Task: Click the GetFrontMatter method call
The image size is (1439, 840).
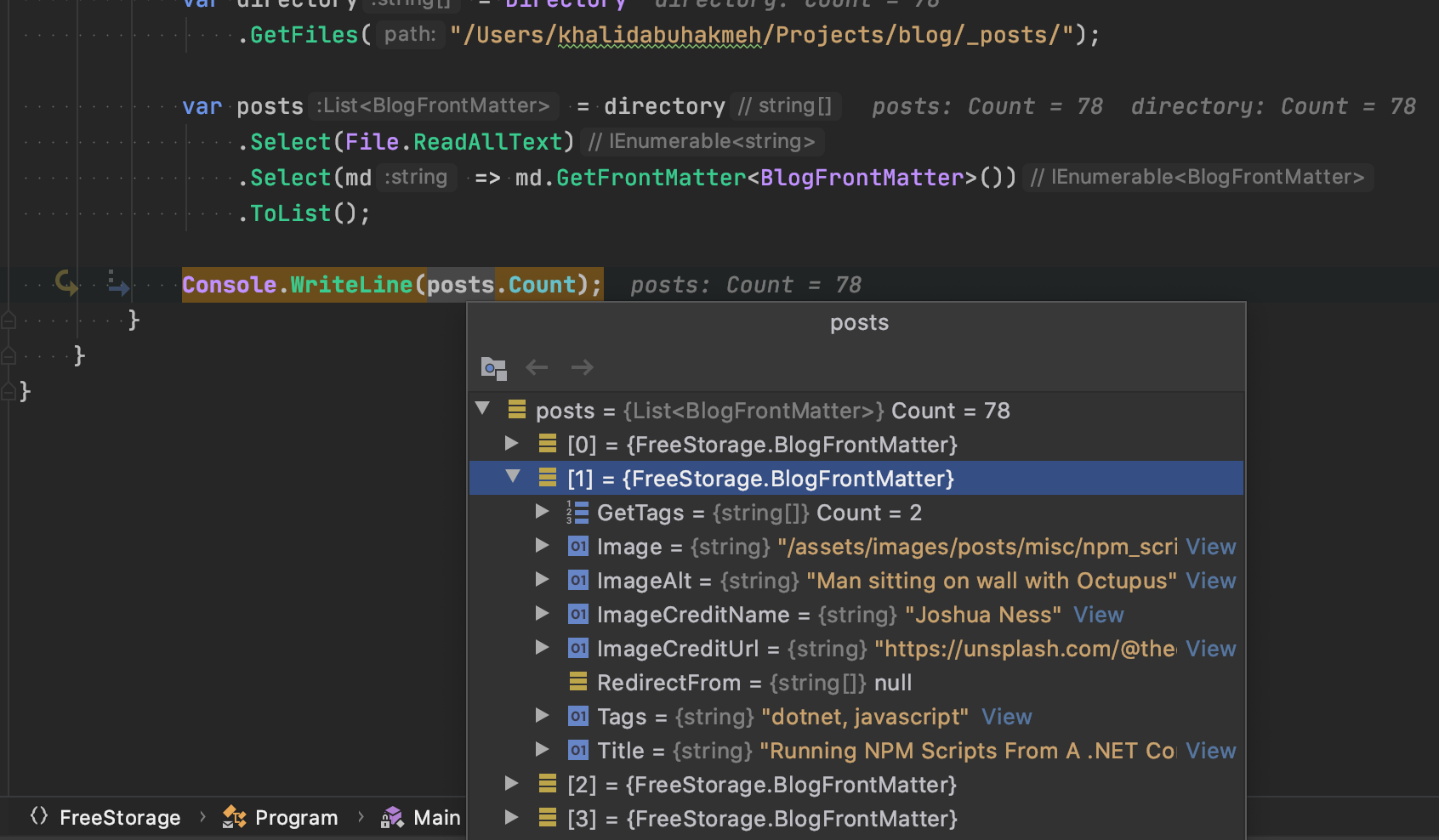Action: pos(651,177)
